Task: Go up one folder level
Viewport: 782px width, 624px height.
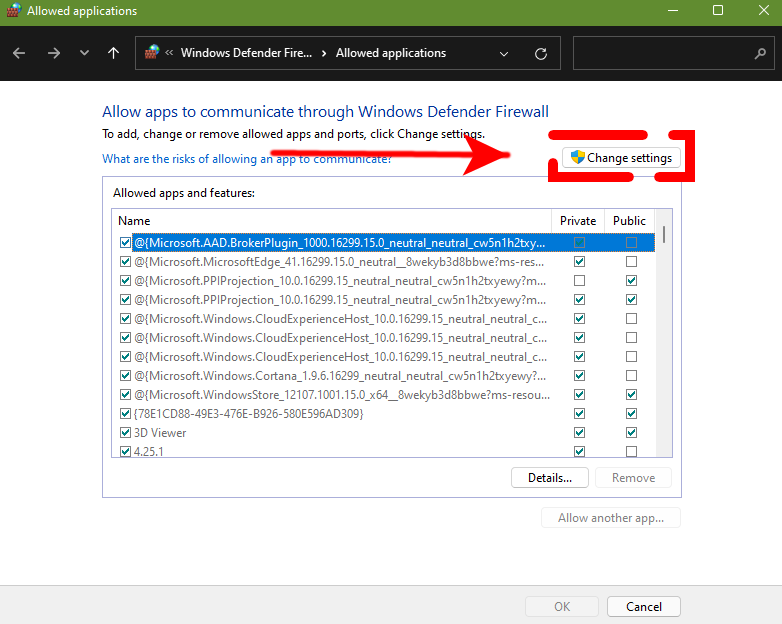Action: 114,53
